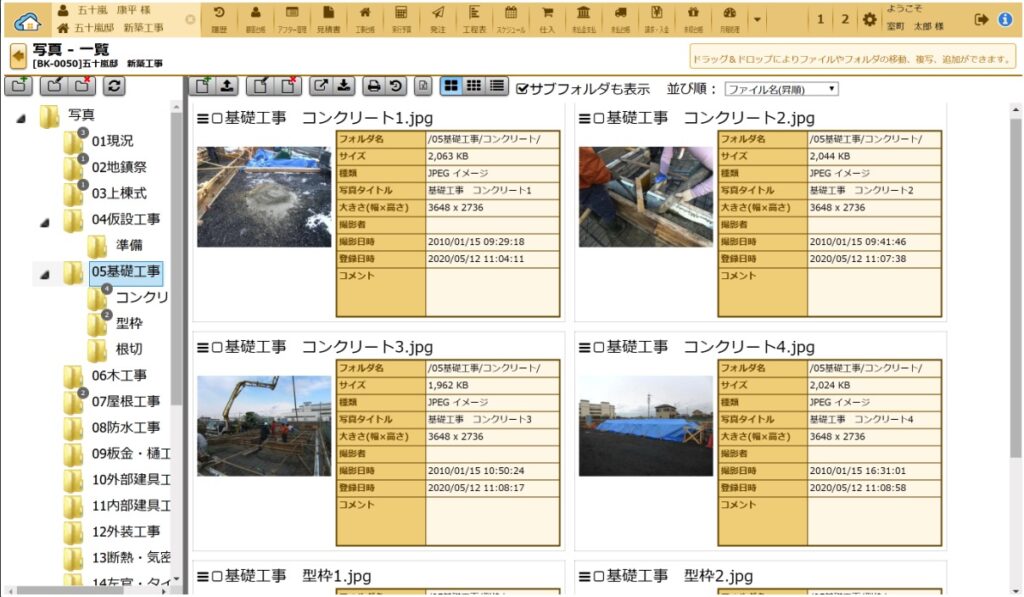The width and height of the screenshot is (1024, 597).
Task: Check the box for コンクリート2.jpg
Action: pyautogui.click(x=598, y=118)
